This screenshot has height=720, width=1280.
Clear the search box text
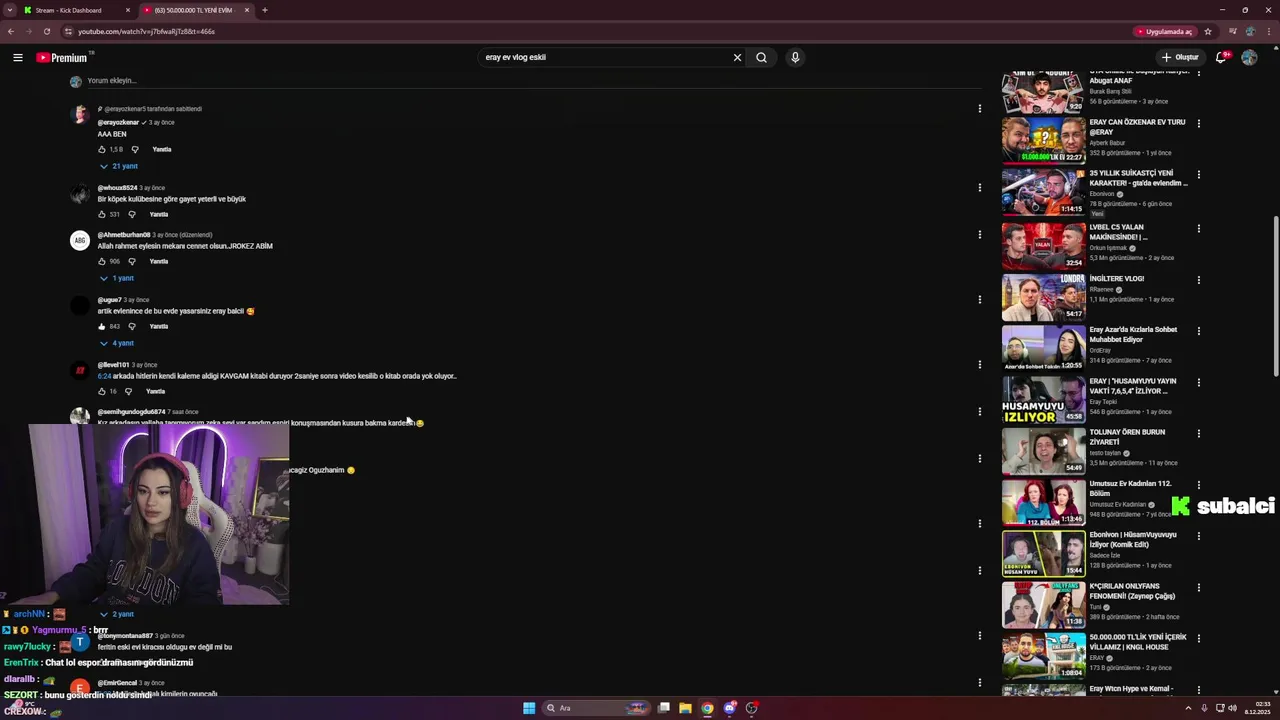click(x=737, y=57)
